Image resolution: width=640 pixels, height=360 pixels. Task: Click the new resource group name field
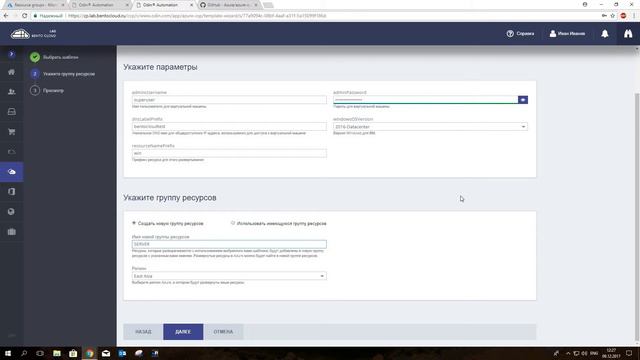coord(229,244)
